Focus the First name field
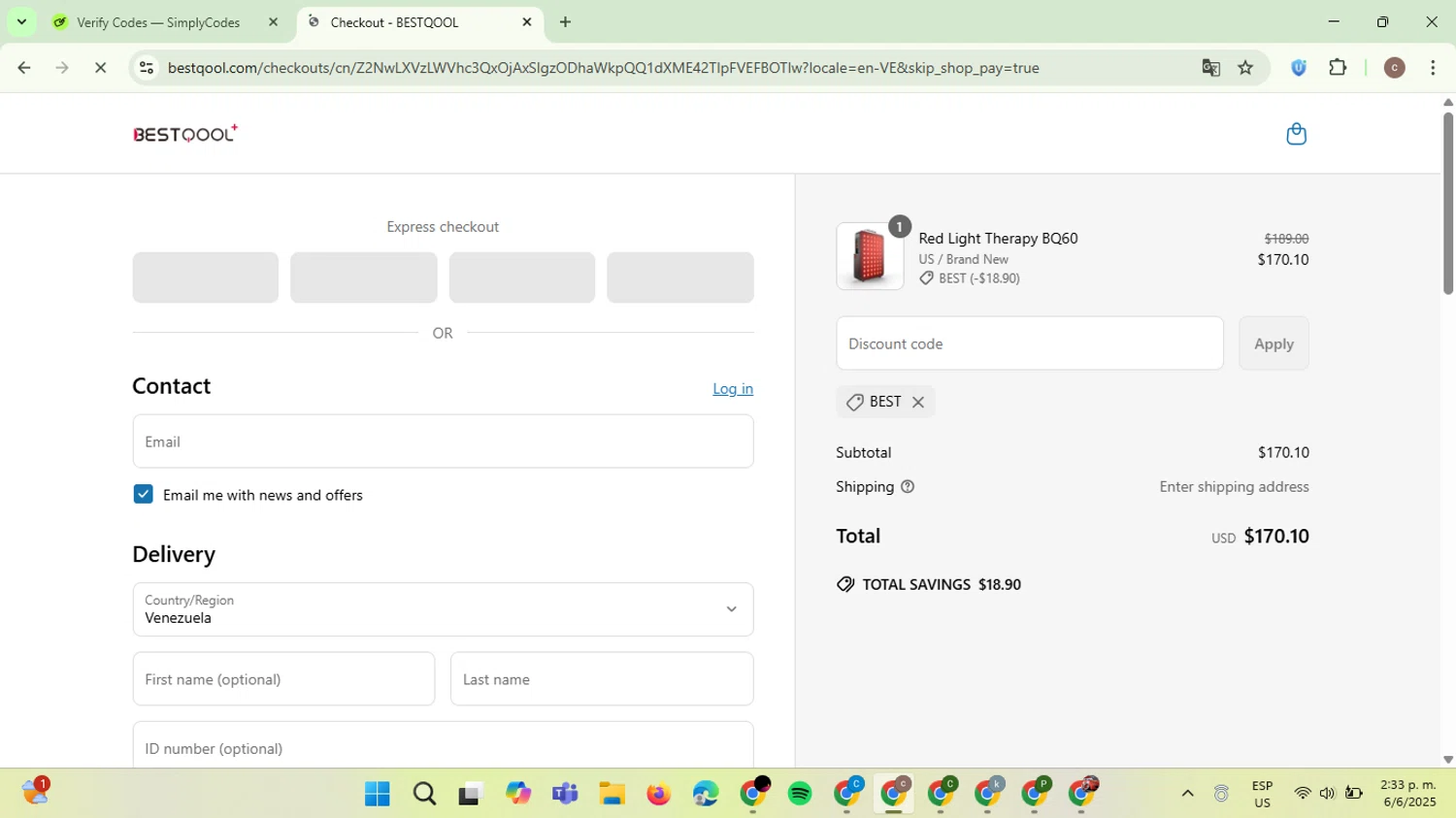The image size is (1456, 818). point(283,679)
